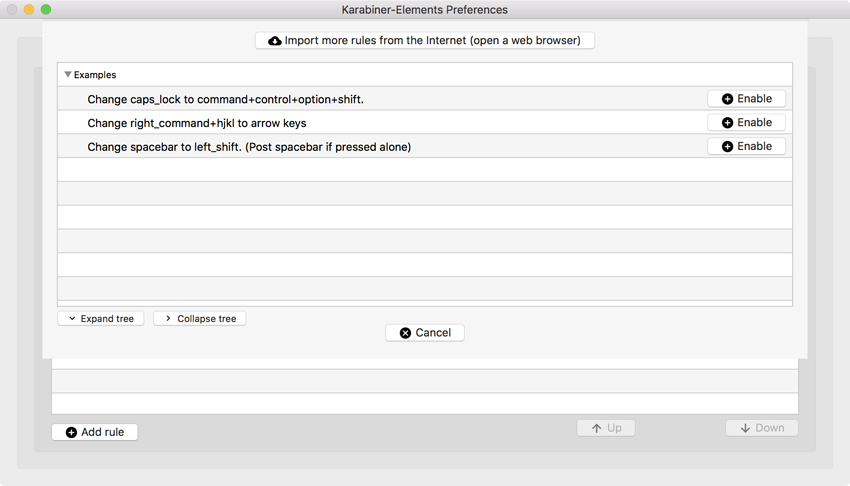Click the X icon on the Cancel button
The image size is (850, 486).
pos(405,333)
